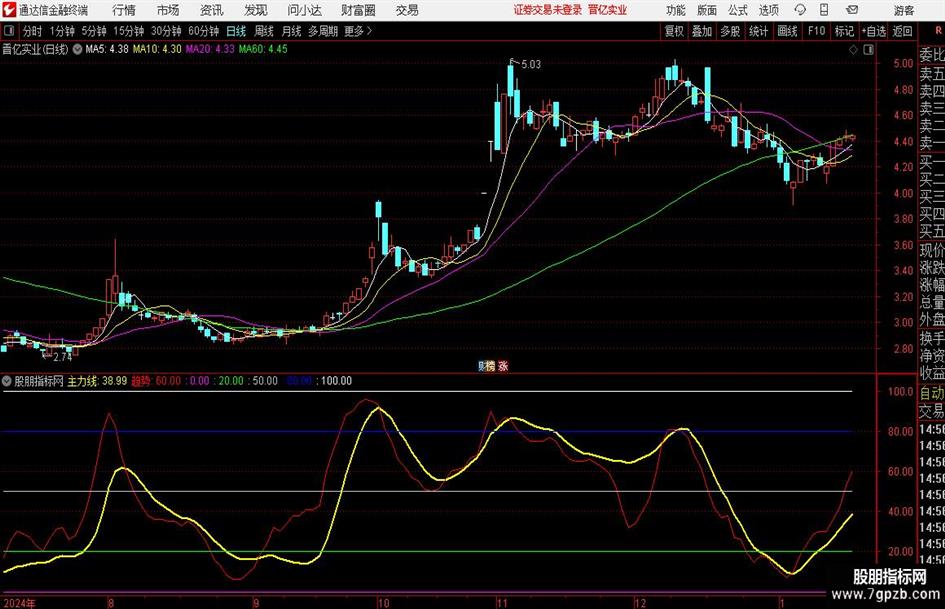Toggle the side panel icon at chart top right
The height and width of the screenshot is (609, 945).
868,50
